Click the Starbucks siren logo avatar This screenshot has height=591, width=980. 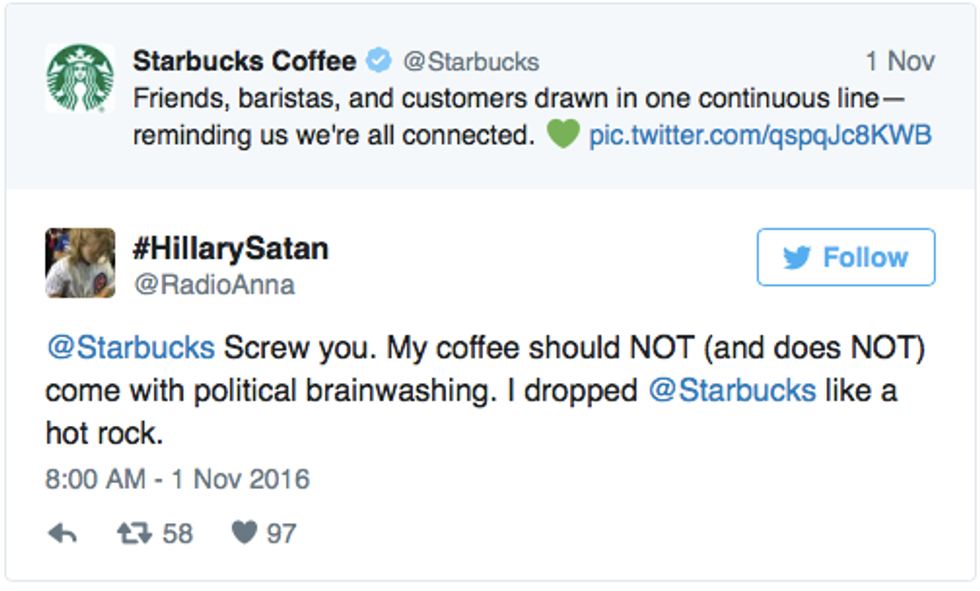pos(79,78)
